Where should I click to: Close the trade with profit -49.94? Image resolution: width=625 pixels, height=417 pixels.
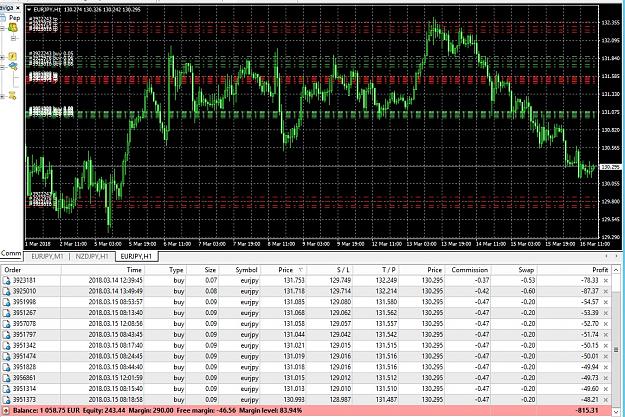pyautogui.click(x=605, y=367)
